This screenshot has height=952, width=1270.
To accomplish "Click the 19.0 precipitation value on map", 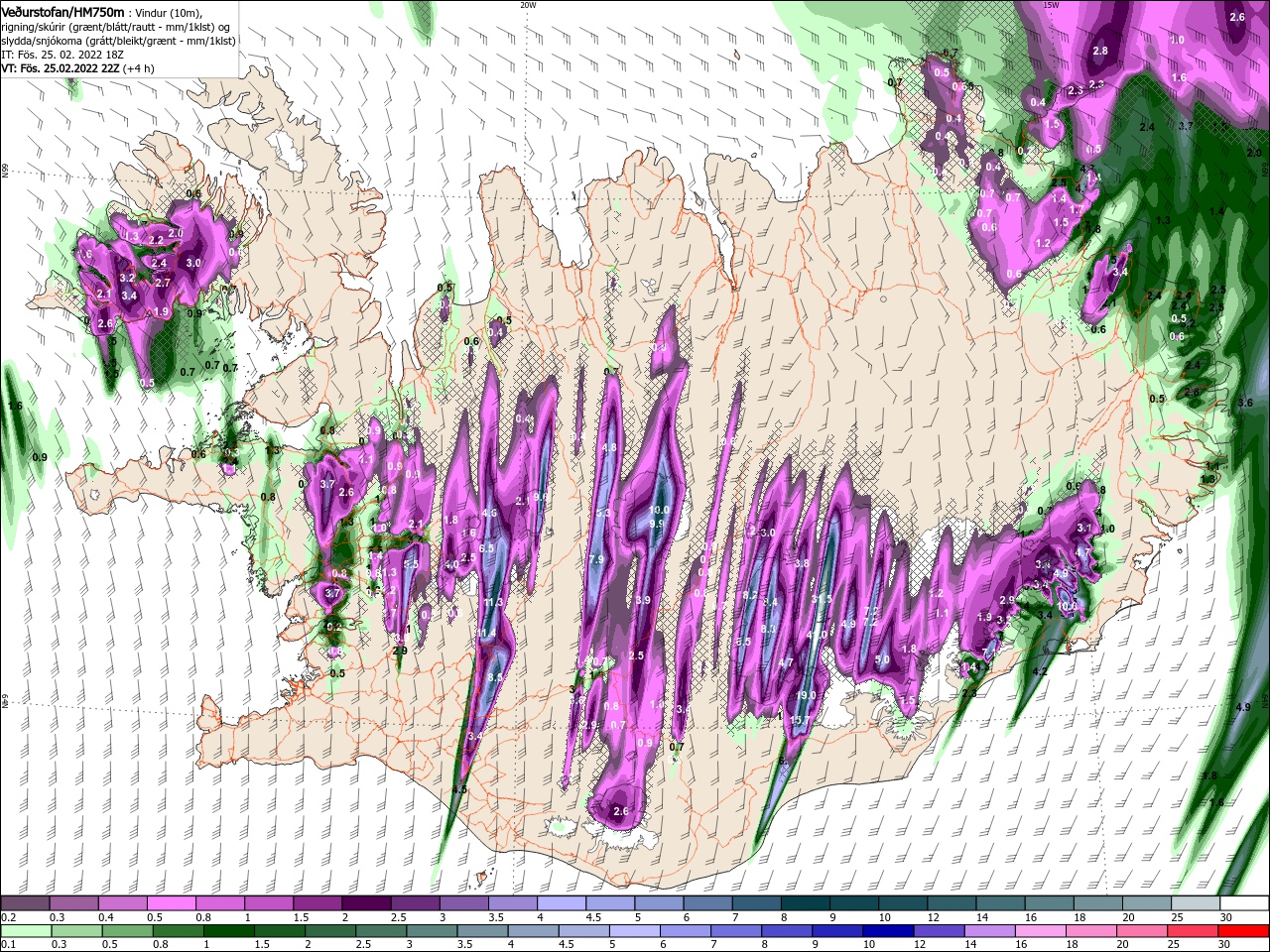I will click(x=807, y=695).
